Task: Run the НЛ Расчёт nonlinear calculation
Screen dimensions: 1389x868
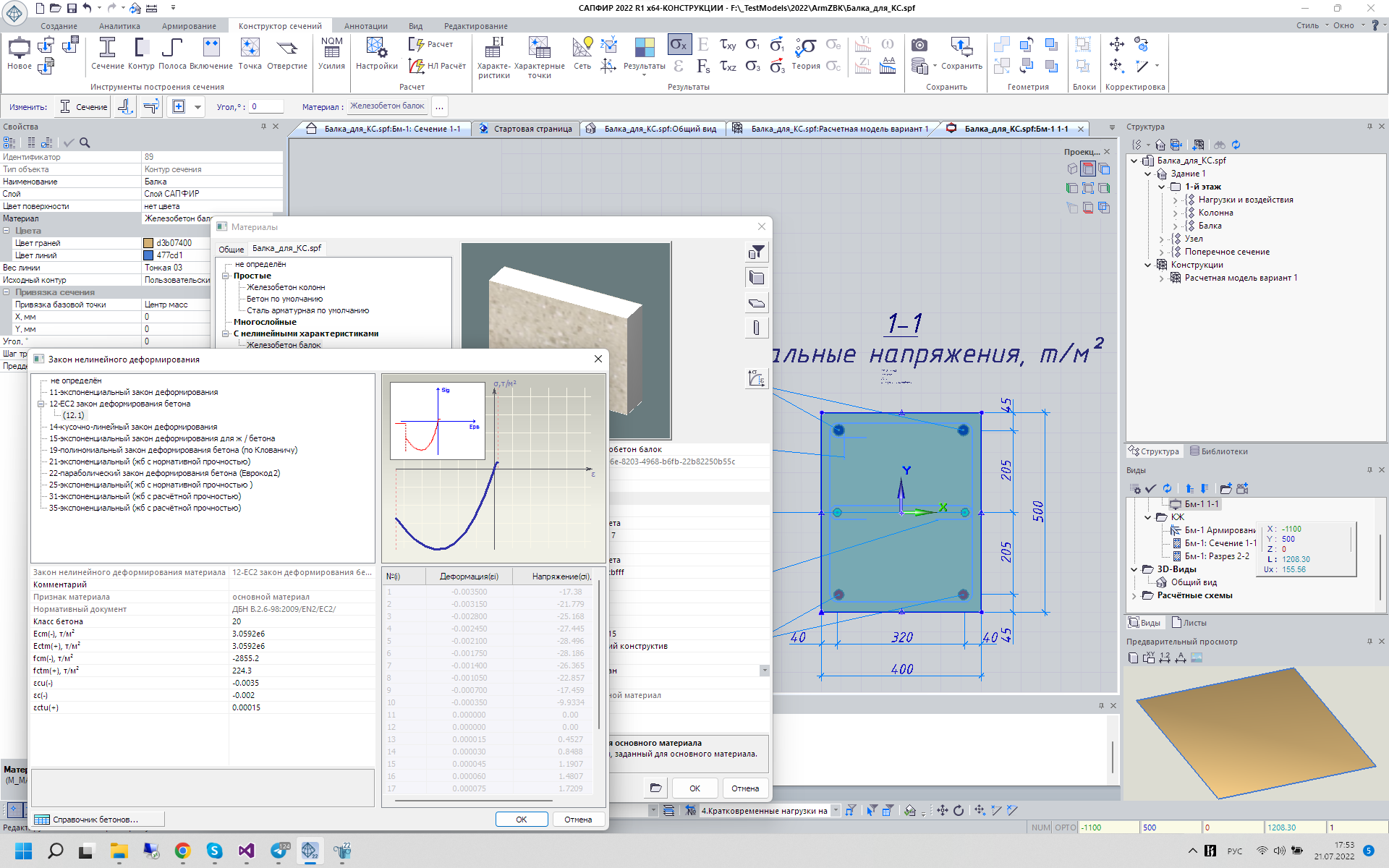Action: tap(438, 66)
